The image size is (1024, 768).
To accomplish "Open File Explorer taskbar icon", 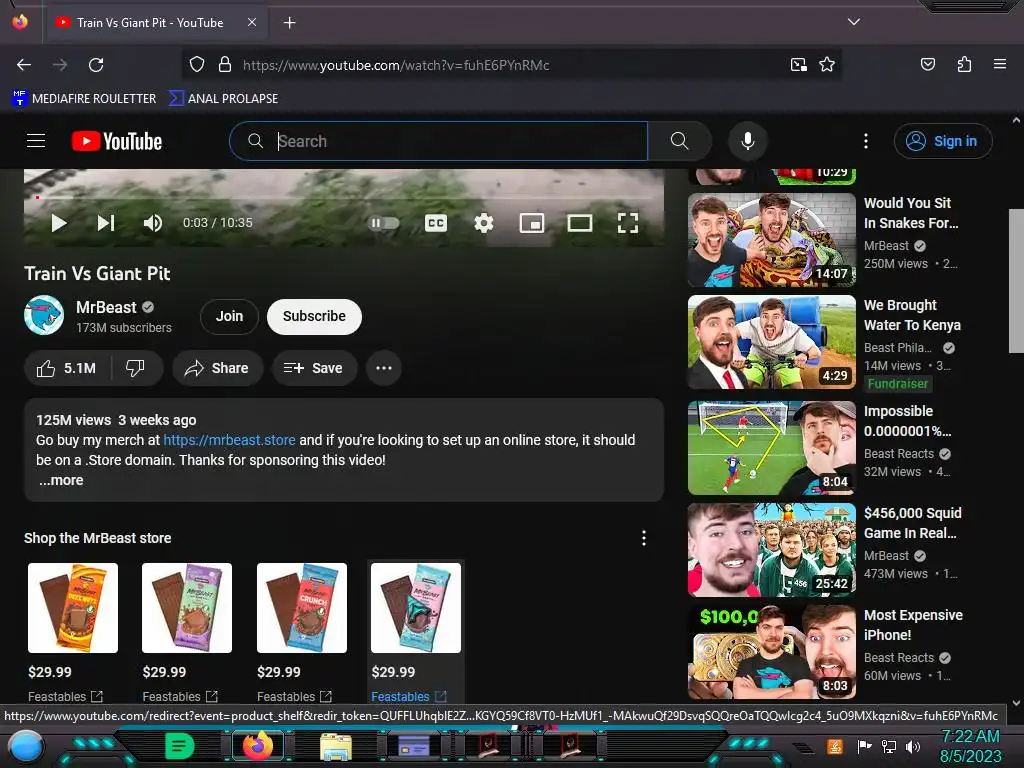I will pyautogui.click(x=336, y=747).
